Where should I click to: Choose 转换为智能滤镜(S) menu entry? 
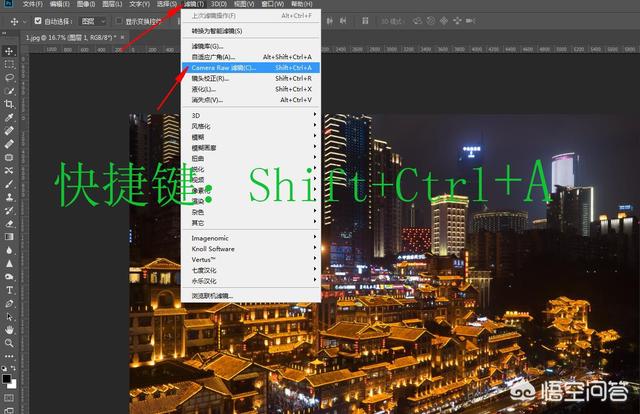(x=251, y=31)
